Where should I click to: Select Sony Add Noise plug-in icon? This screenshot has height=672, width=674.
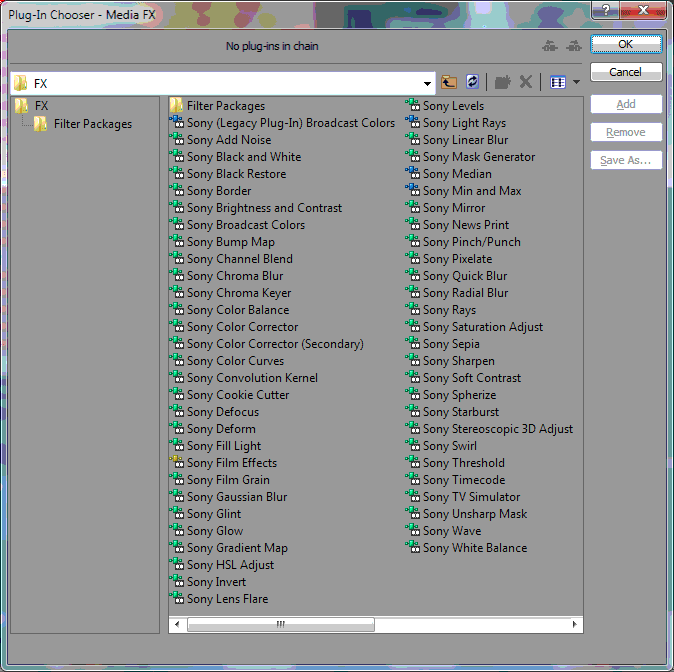(176, 140)
